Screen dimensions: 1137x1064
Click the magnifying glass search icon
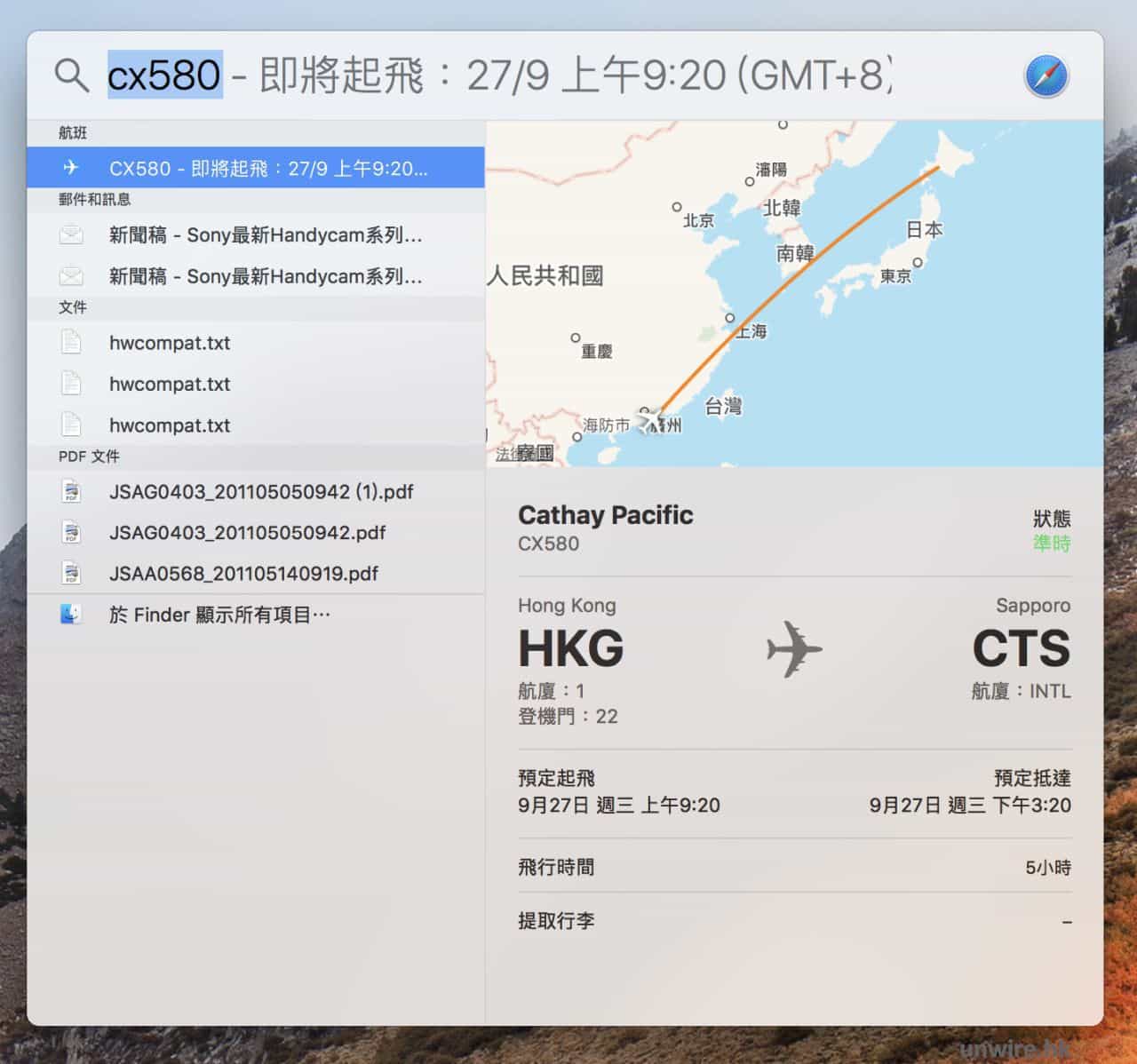click(x=71, y=75)
